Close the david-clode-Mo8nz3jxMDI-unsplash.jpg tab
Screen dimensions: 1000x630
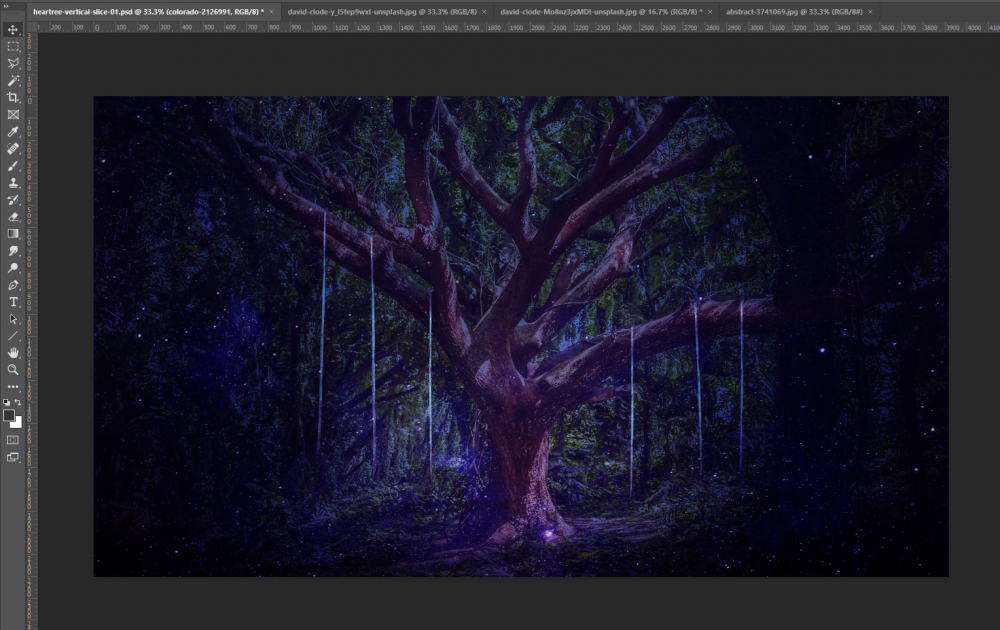tap(710, 11)
